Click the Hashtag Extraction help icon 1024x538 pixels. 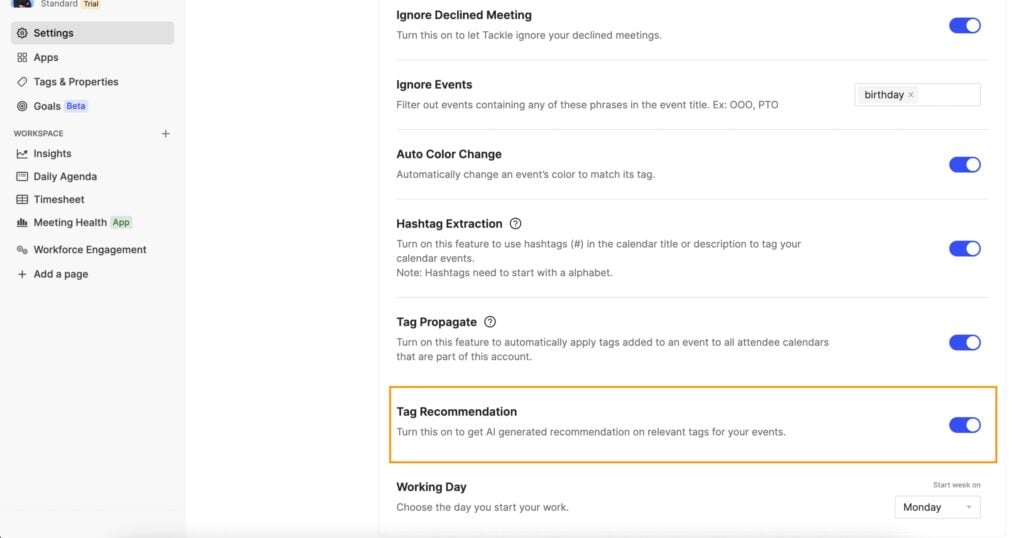pyautogui.click(x=515, y=223)
